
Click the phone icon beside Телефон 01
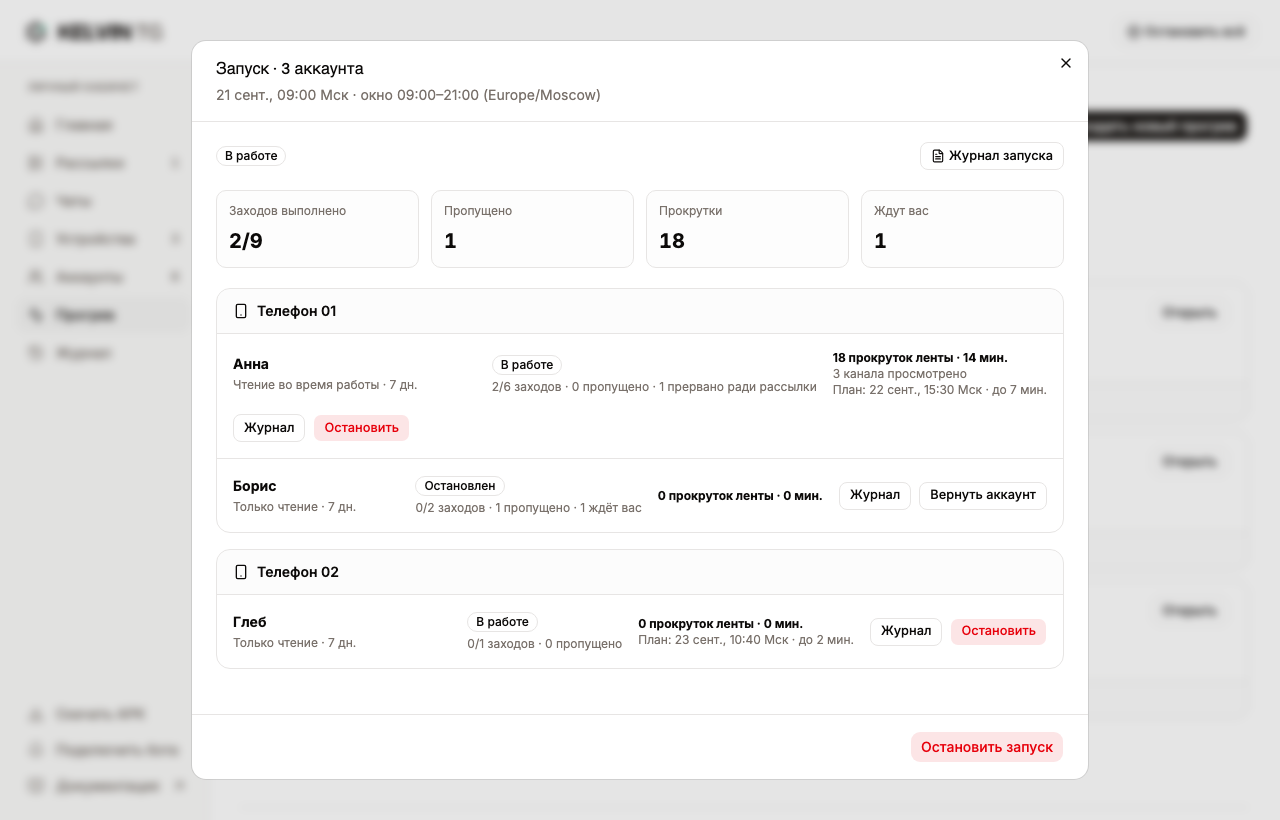[x=240, y=311]
